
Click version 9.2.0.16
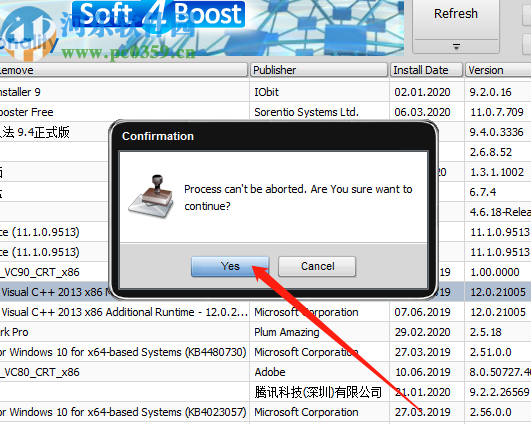490,92
